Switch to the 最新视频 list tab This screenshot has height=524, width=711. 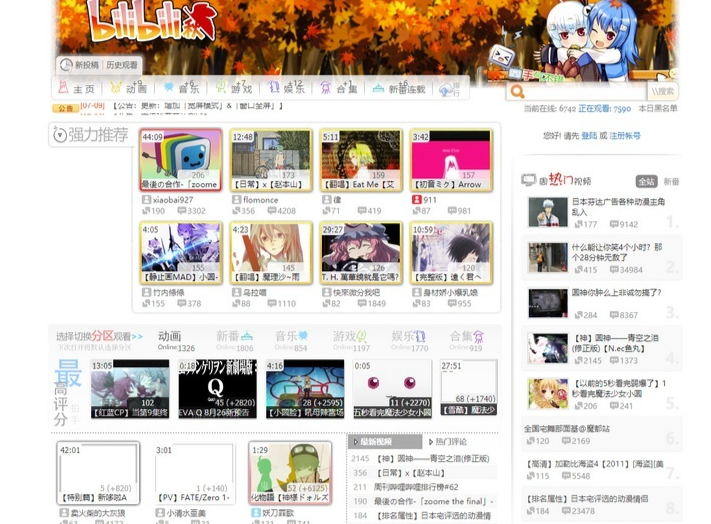[385, 442]
